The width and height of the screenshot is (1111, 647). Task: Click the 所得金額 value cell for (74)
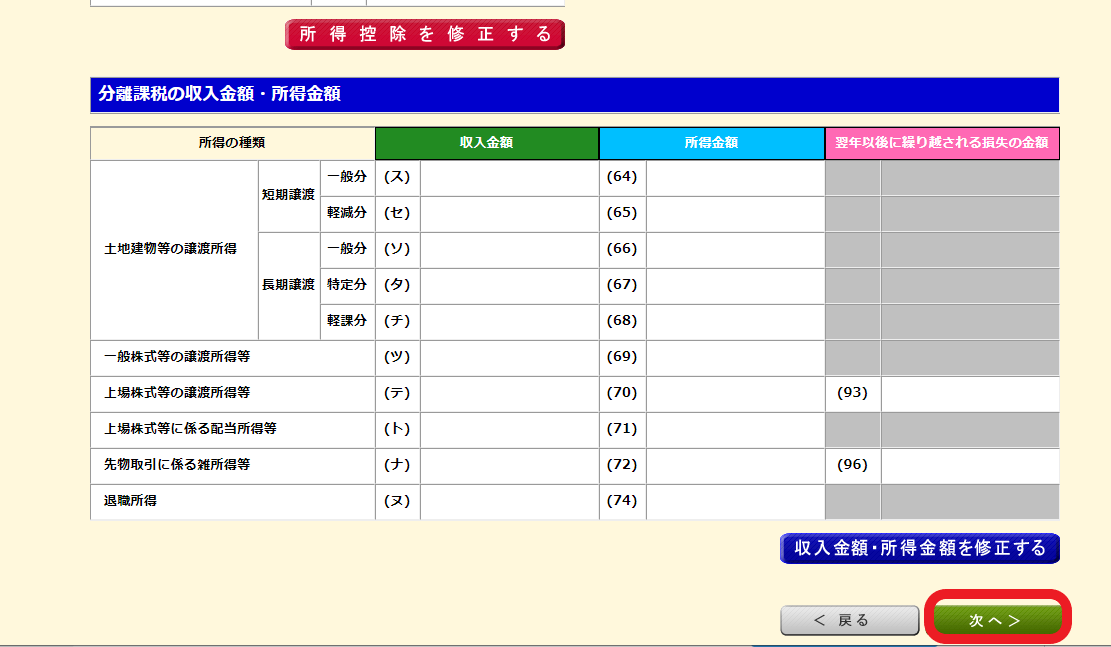point(735,502)
